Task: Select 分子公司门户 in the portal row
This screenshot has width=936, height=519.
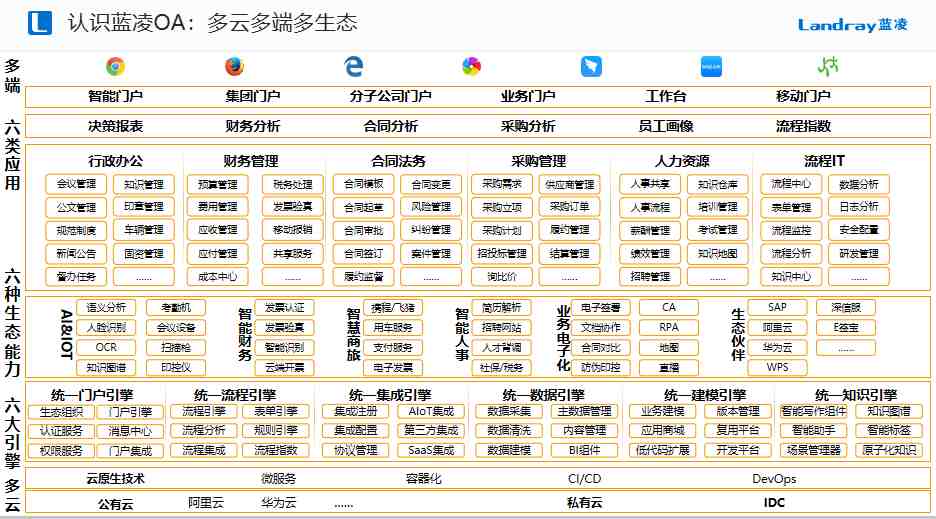Action: tap(390, 96)
